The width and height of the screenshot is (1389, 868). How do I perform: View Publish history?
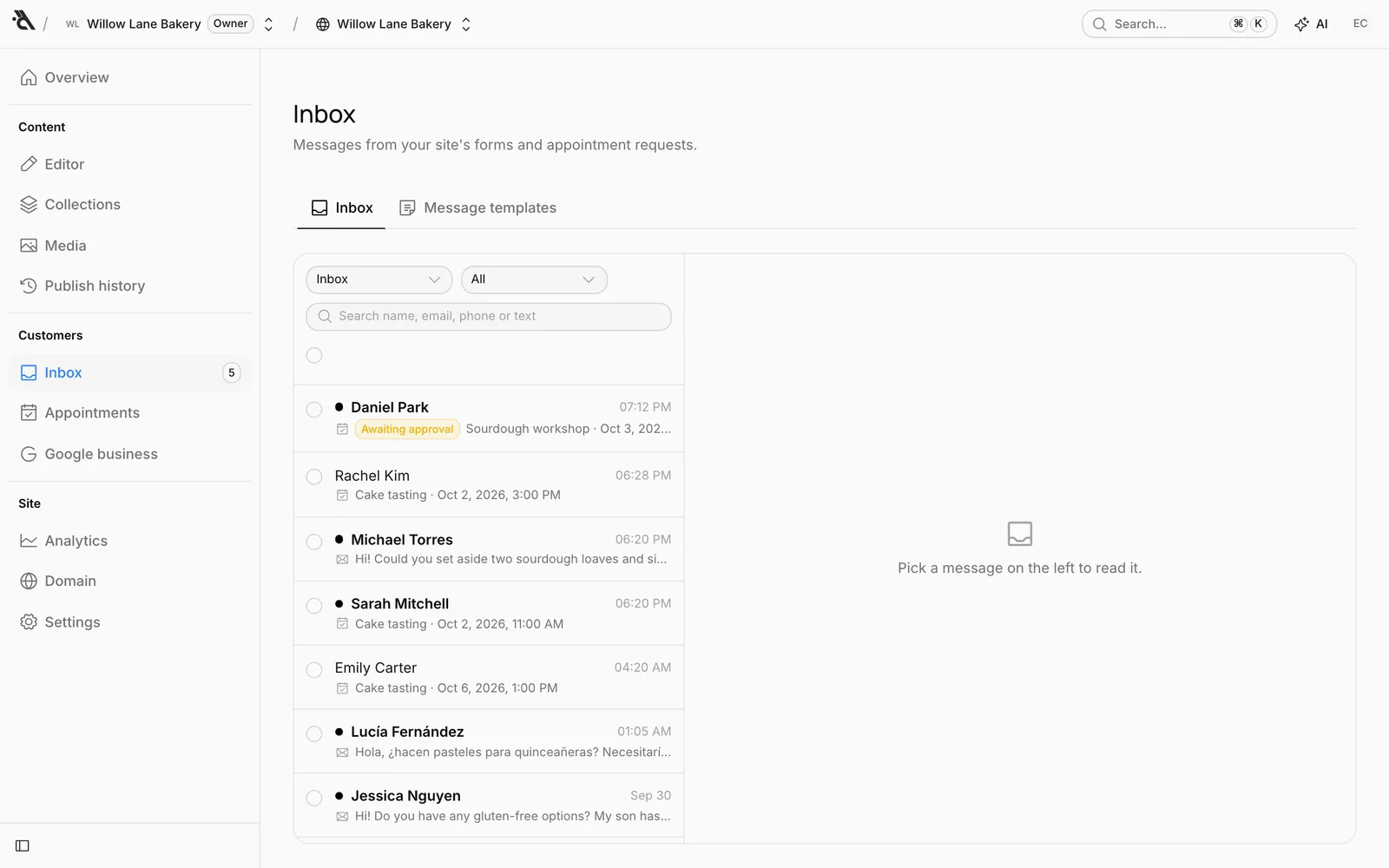(x=130, y=286)
